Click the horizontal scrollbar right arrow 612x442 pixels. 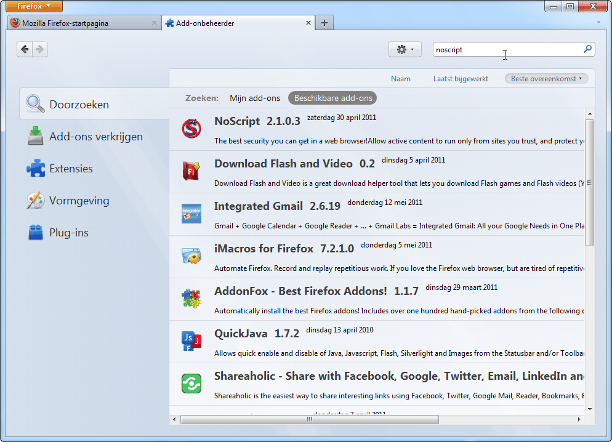[579, 419]
